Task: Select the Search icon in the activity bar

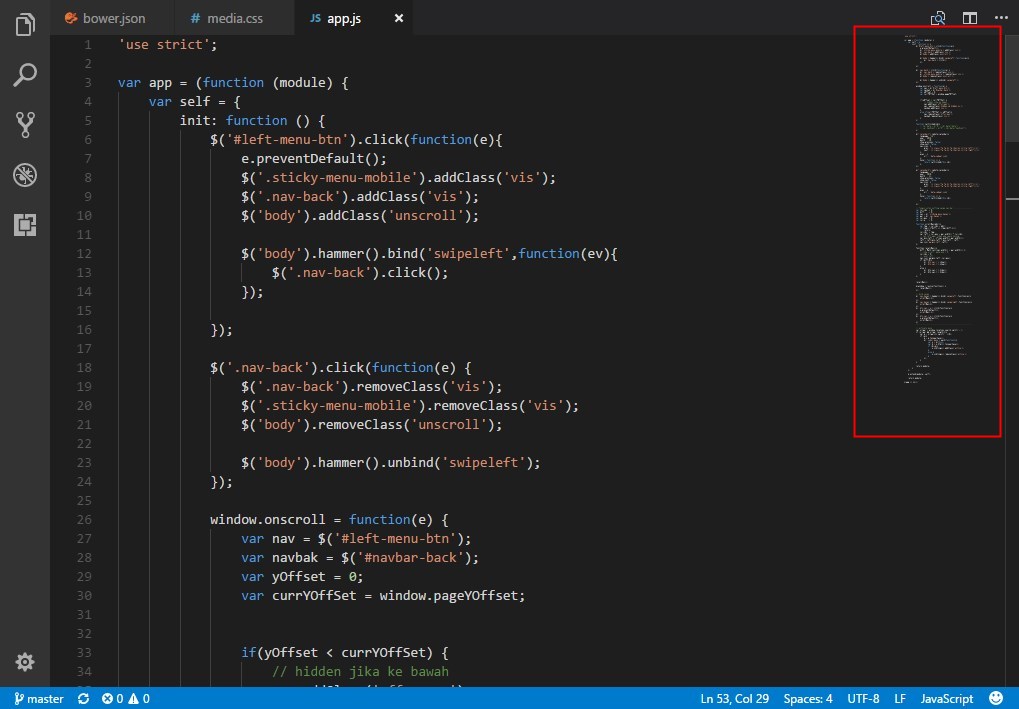Action: (x=24, y=75)
